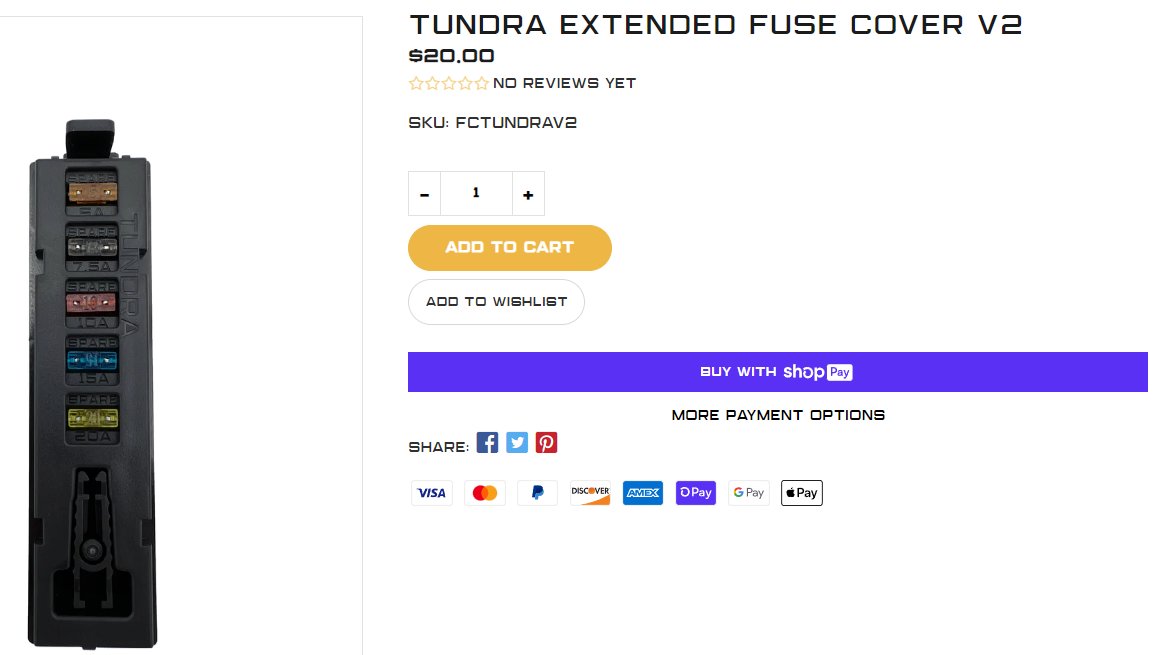The height and width of the screenshot is (655, 1160).
Task: Share product on Twitter
Action: click(517, 443)
